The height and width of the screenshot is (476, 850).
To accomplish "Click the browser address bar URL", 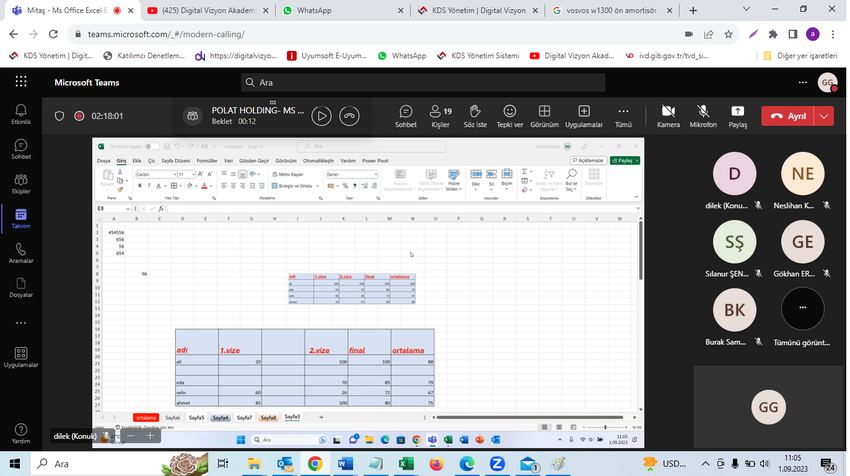I will click(x=166, y=34).
